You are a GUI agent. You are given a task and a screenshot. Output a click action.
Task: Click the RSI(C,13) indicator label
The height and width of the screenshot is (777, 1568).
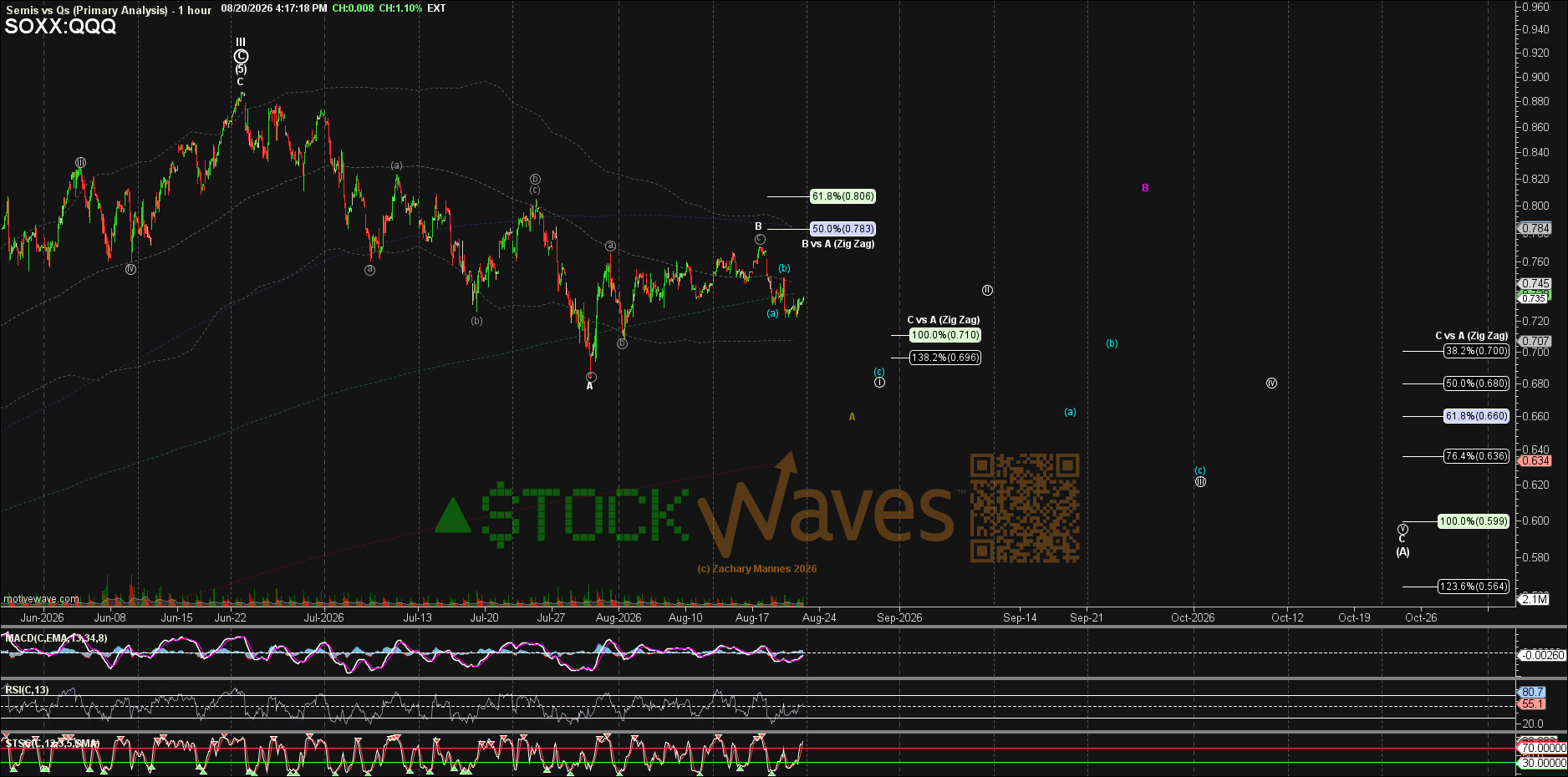tap(27, 690)
